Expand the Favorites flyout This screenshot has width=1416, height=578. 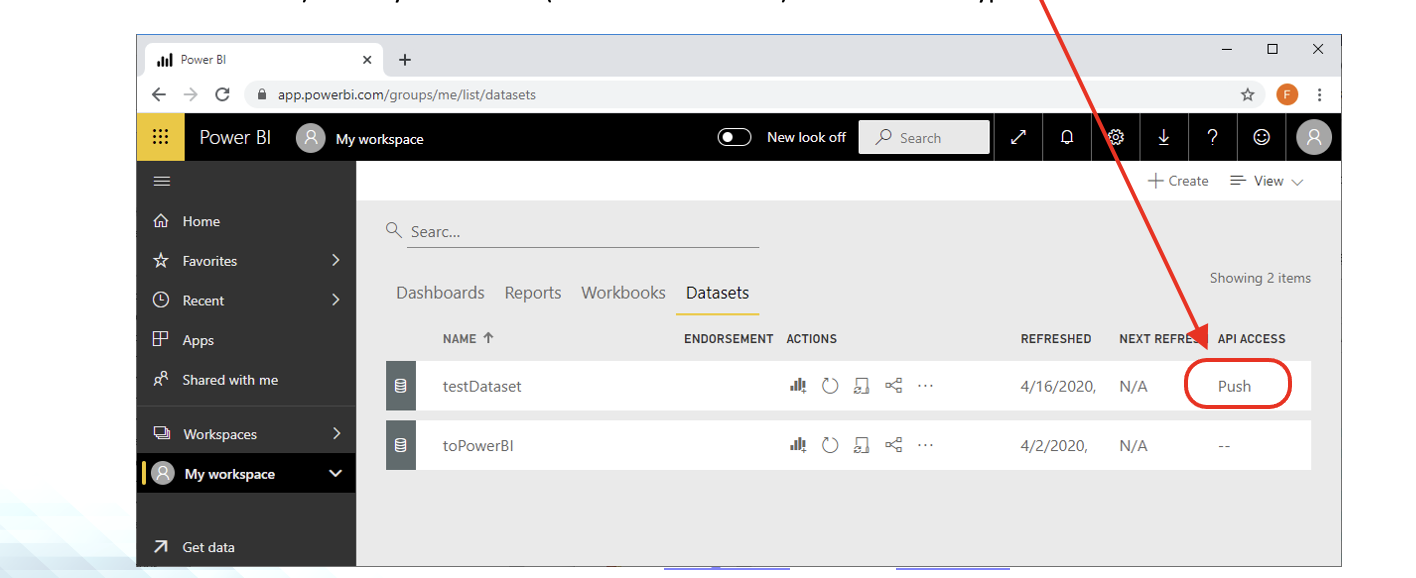coord(336,260)
